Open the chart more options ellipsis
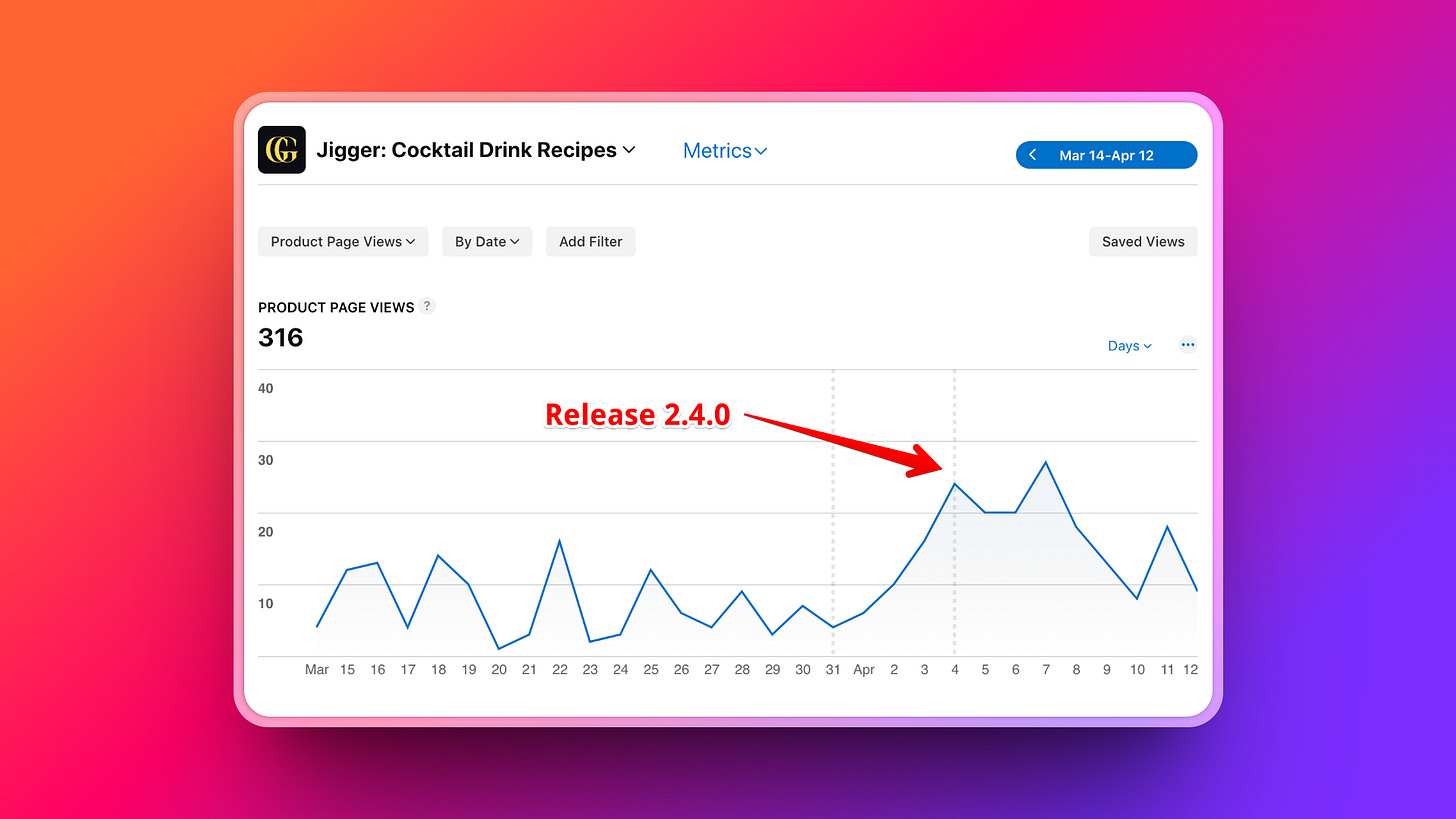Screen dimensions: 1456x819 (x=1188, y=345)
